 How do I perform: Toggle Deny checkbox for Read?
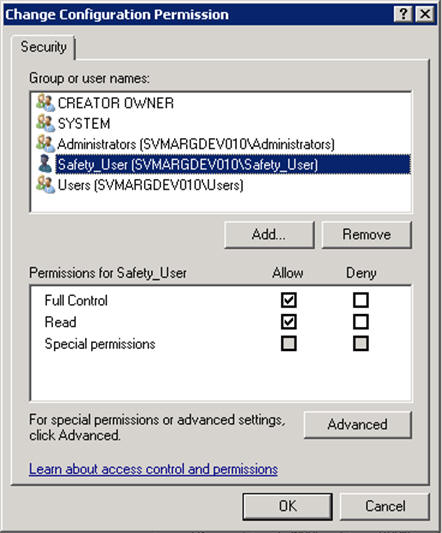point(361,322)
